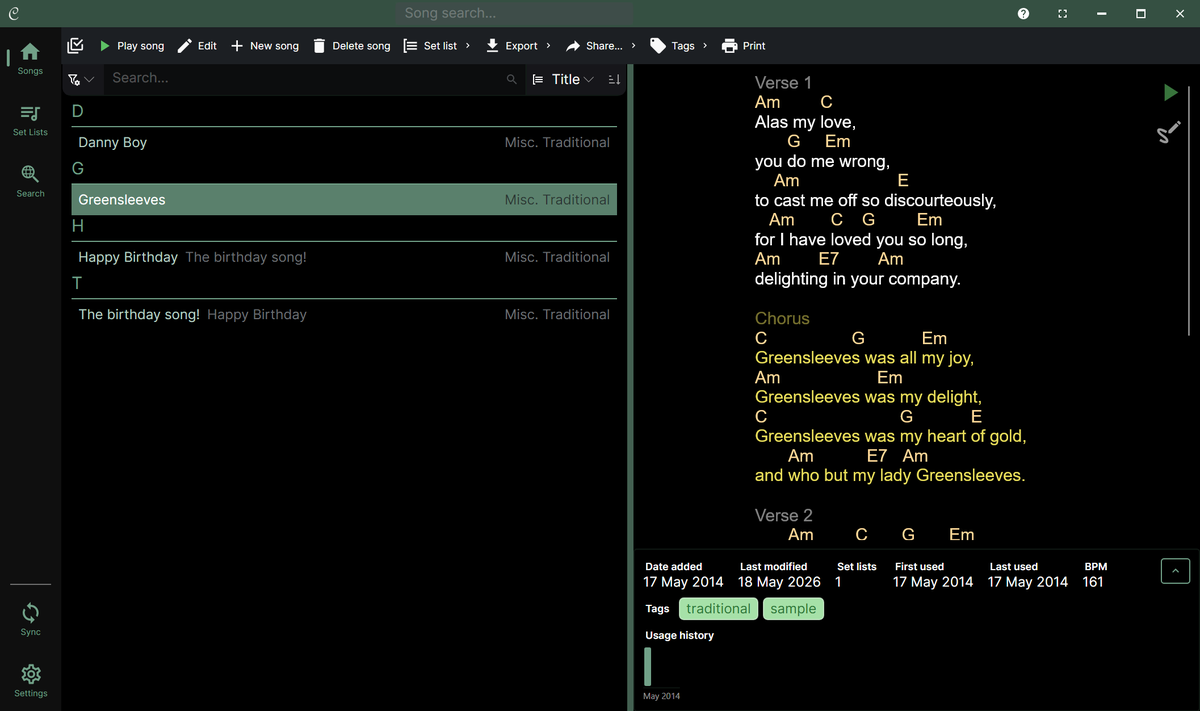
Task: Click the H section header letter
Action: (x=78, y=226)
